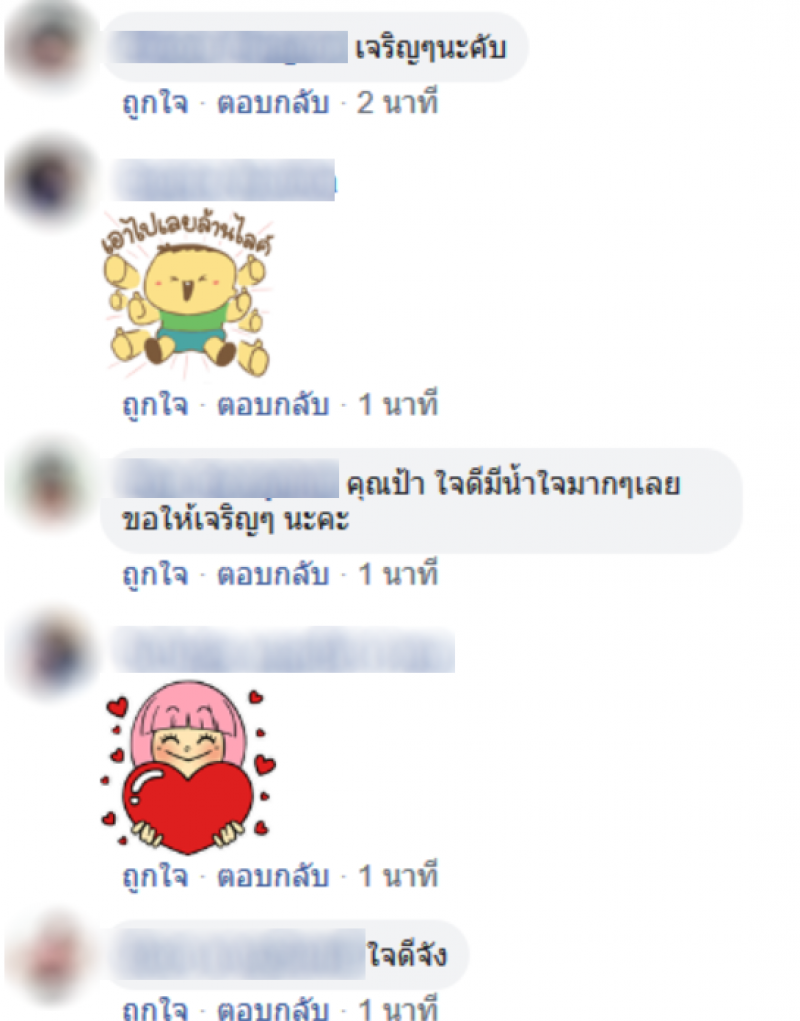Open the pink-haired girl heart sticker
The height and width of the screenshot is (1021, 800).
[x=188, y=768]
